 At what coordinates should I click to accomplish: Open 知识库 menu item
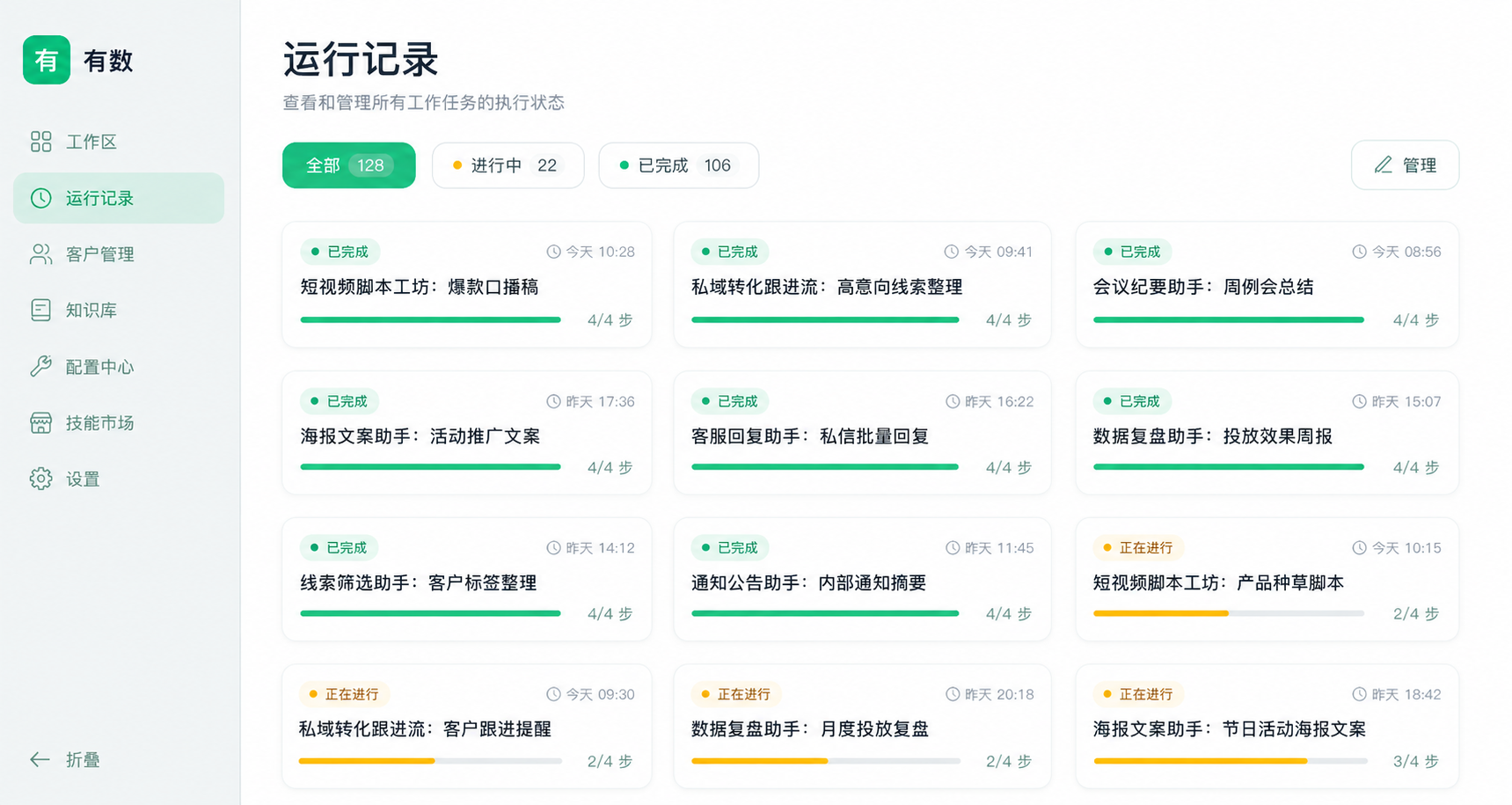pyautogui.click(x=119, y=310)
